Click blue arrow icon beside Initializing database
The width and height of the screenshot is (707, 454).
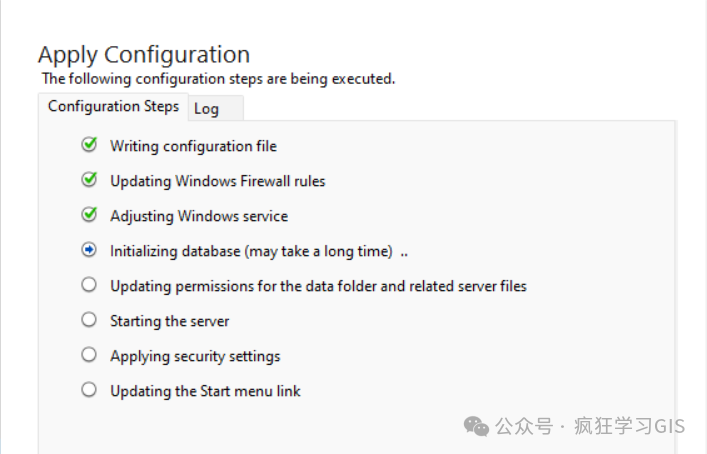[89, 250]
